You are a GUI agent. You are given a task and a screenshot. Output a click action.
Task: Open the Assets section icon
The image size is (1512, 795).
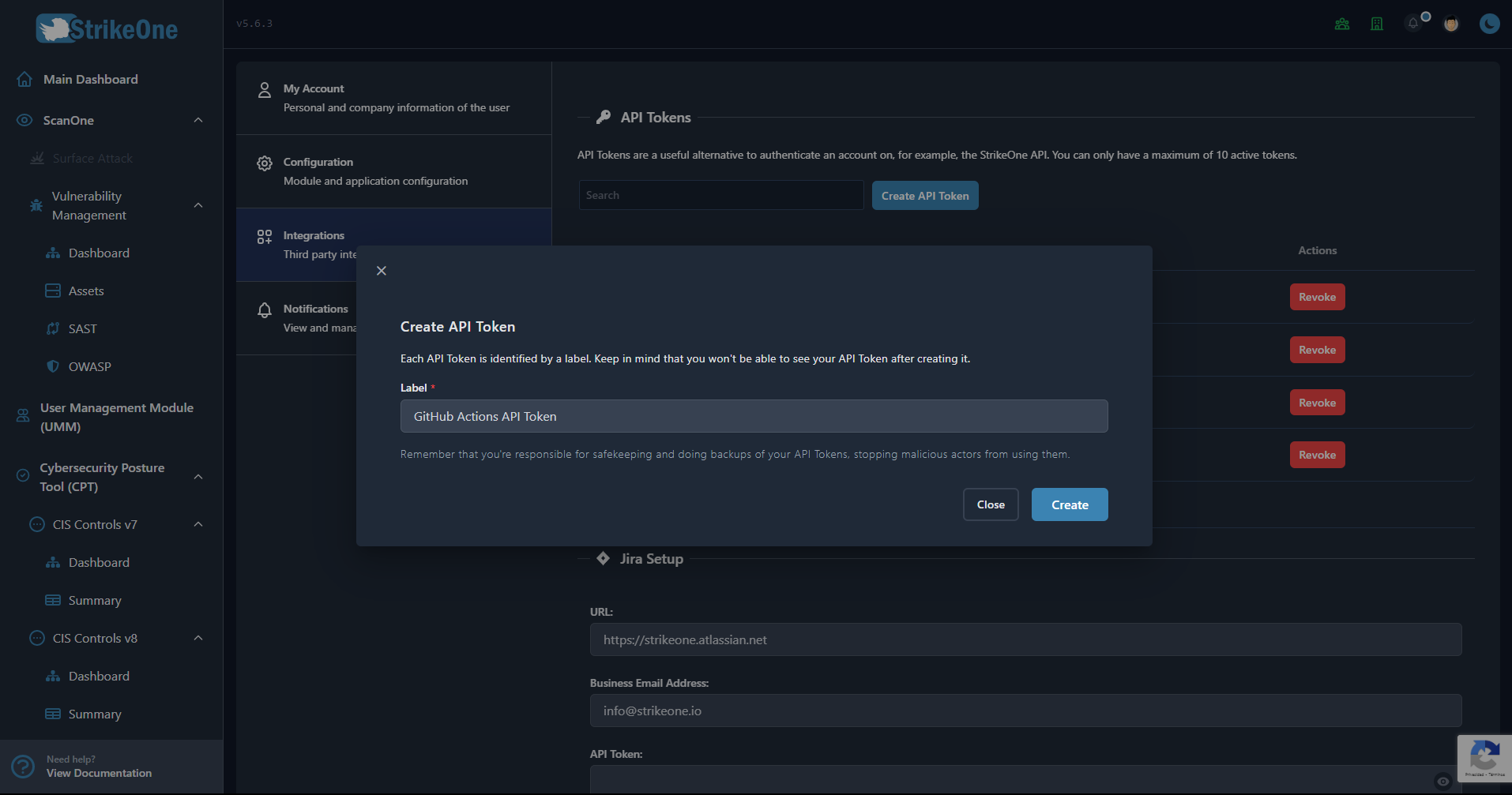53,291
